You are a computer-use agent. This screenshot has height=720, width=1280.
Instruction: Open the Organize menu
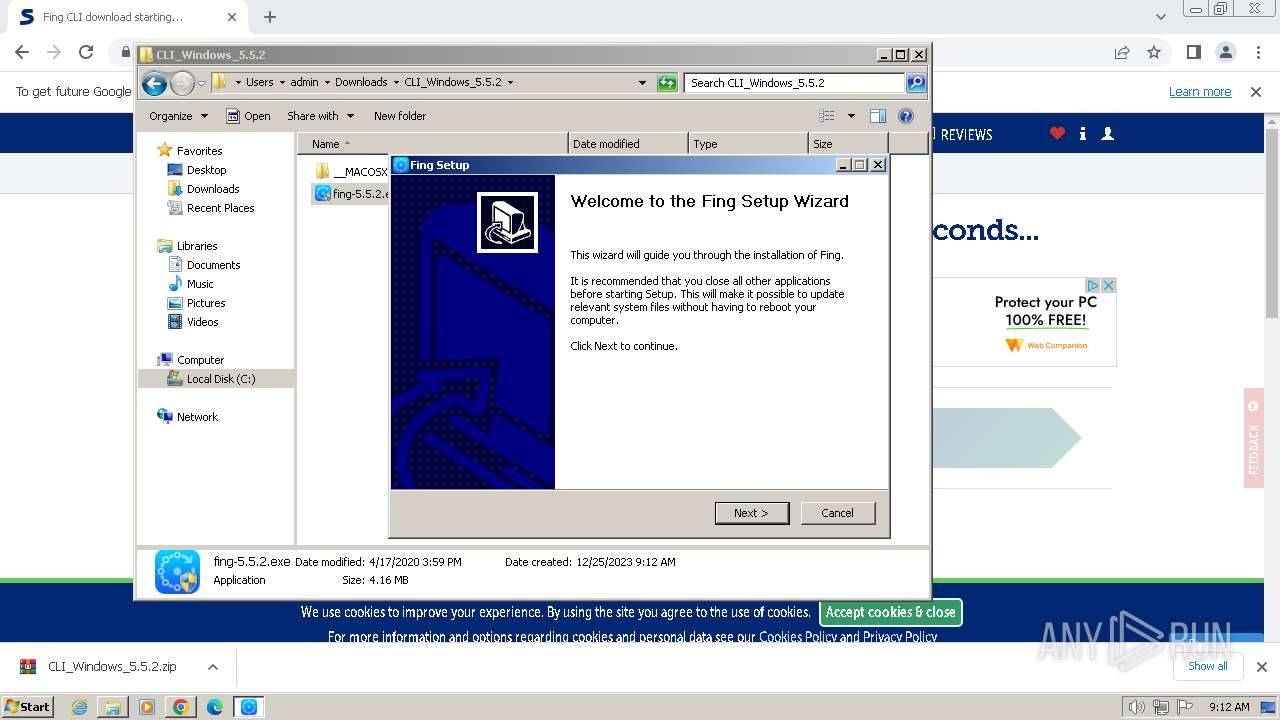[x=178, y=116]
